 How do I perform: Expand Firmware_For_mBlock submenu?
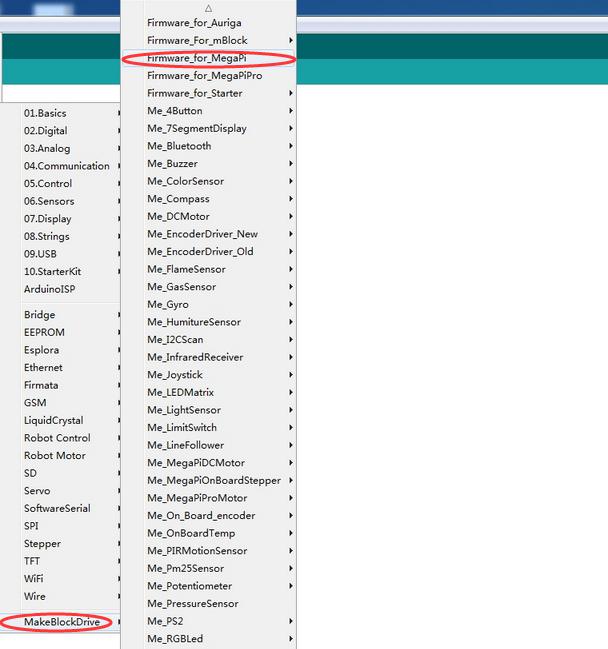pyautogui.click(x=209, y=41)
